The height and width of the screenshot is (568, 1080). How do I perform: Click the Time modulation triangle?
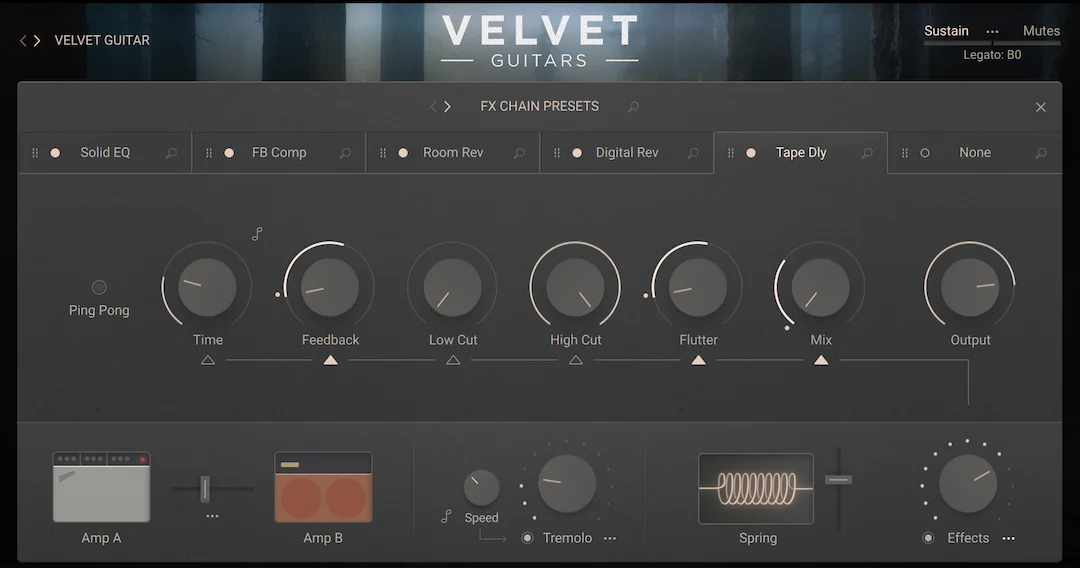tap(208, 360)
